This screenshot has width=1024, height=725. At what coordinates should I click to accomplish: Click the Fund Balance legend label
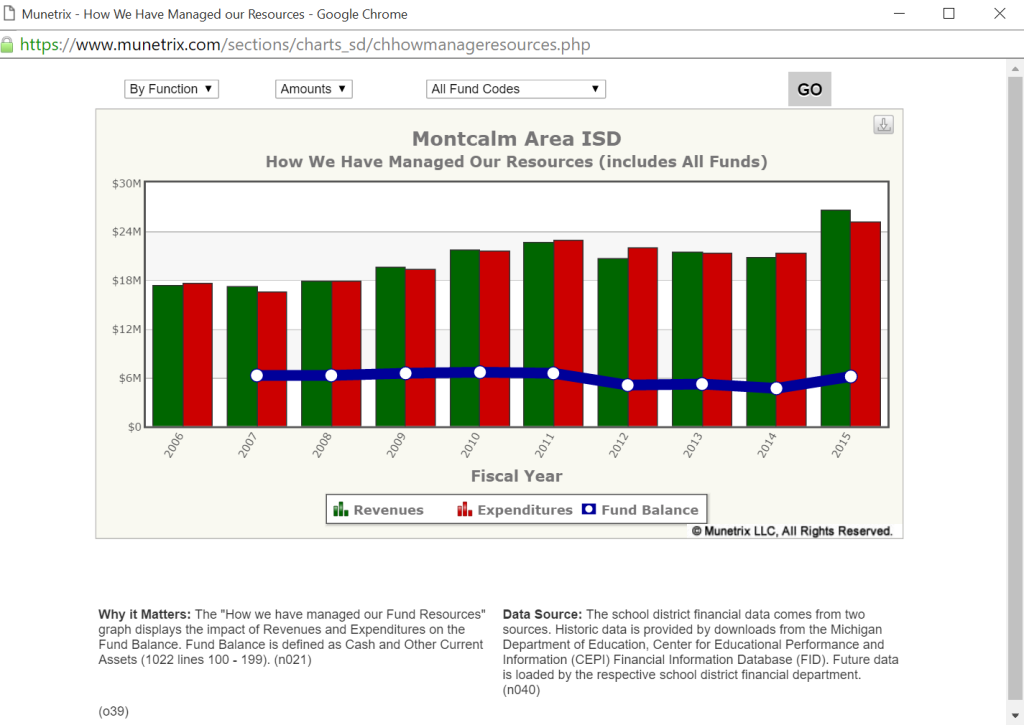click(650, 510)
